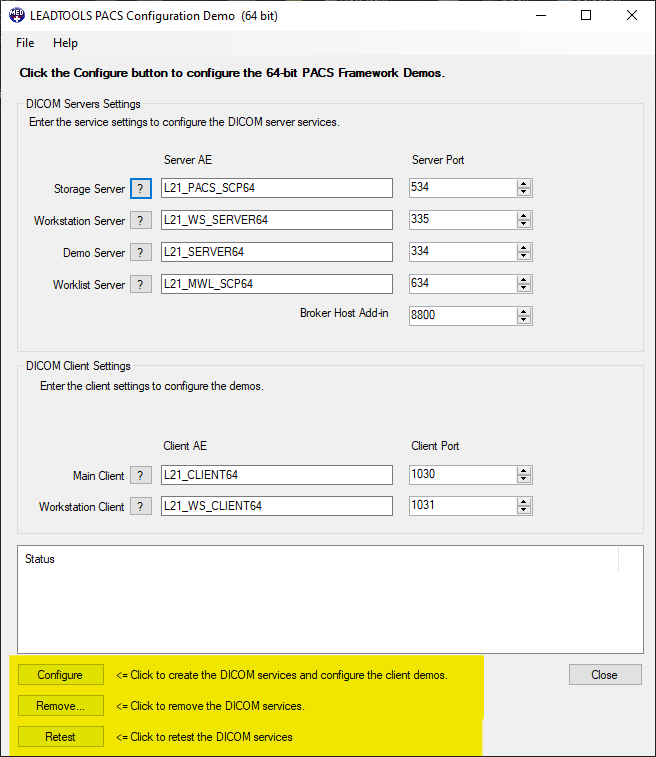
Task: Open the File menu
Action: 25,43
